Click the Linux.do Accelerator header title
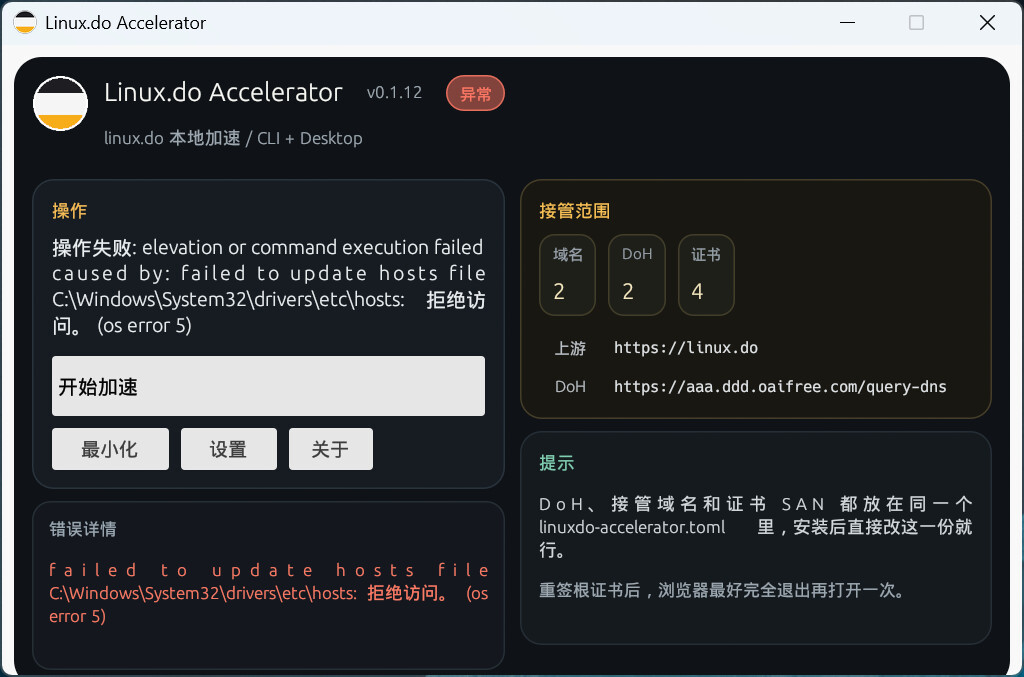Image resolution: width=1024 pixels, height=677 pixels. (223, 93)
